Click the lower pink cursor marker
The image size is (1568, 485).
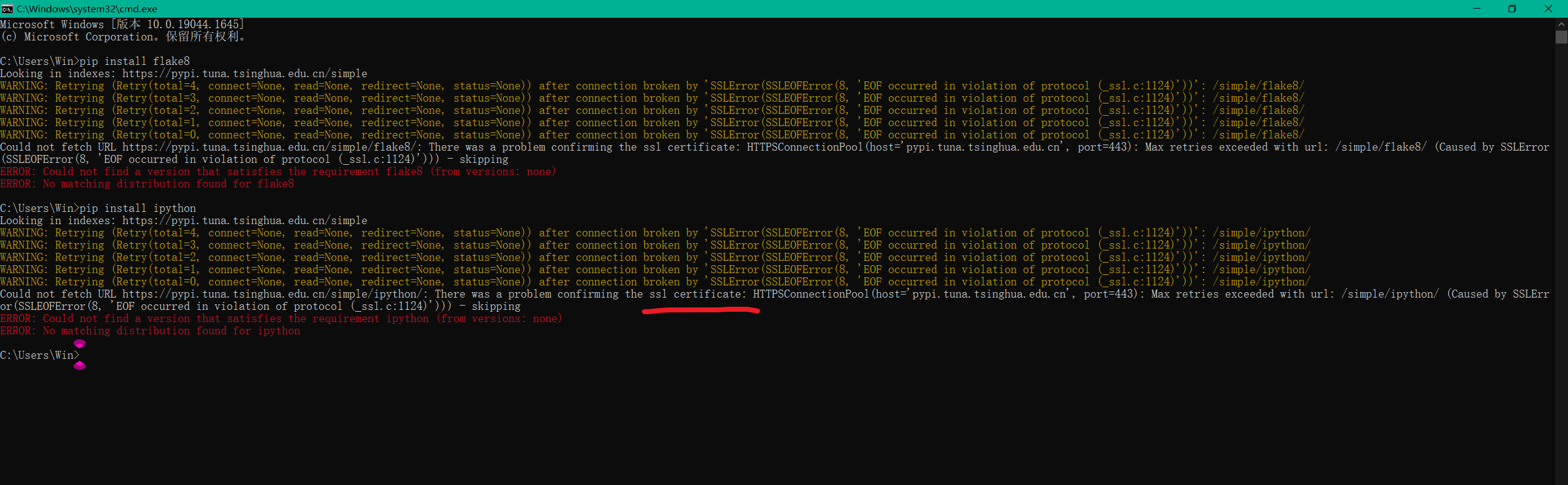pos(80,366)
